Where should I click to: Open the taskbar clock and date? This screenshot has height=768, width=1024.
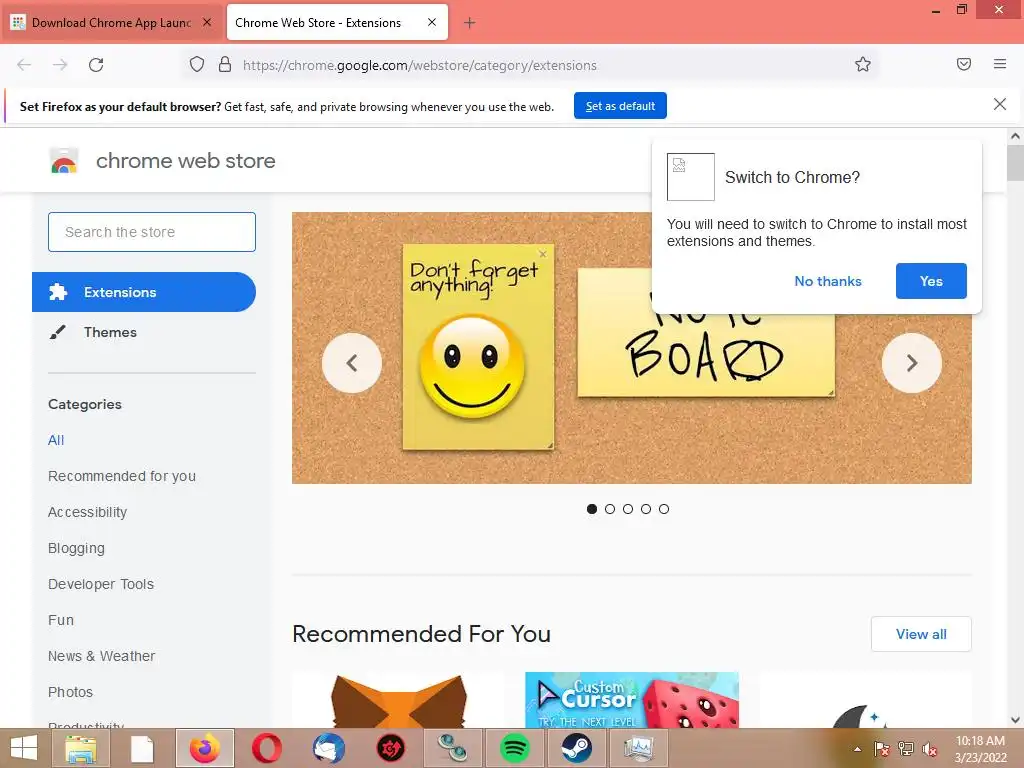pyautogui.click(x=980, y=749)
